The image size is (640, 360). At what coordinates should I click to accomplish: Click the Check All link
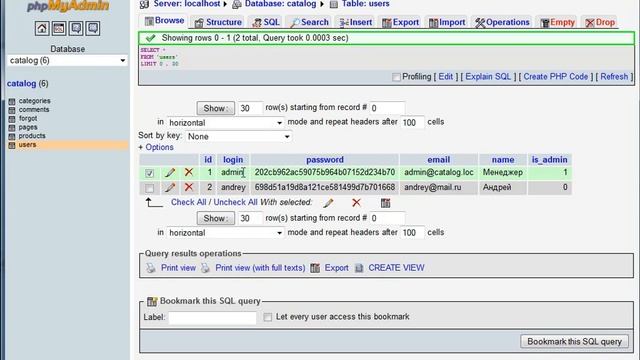tap(188, 202)
